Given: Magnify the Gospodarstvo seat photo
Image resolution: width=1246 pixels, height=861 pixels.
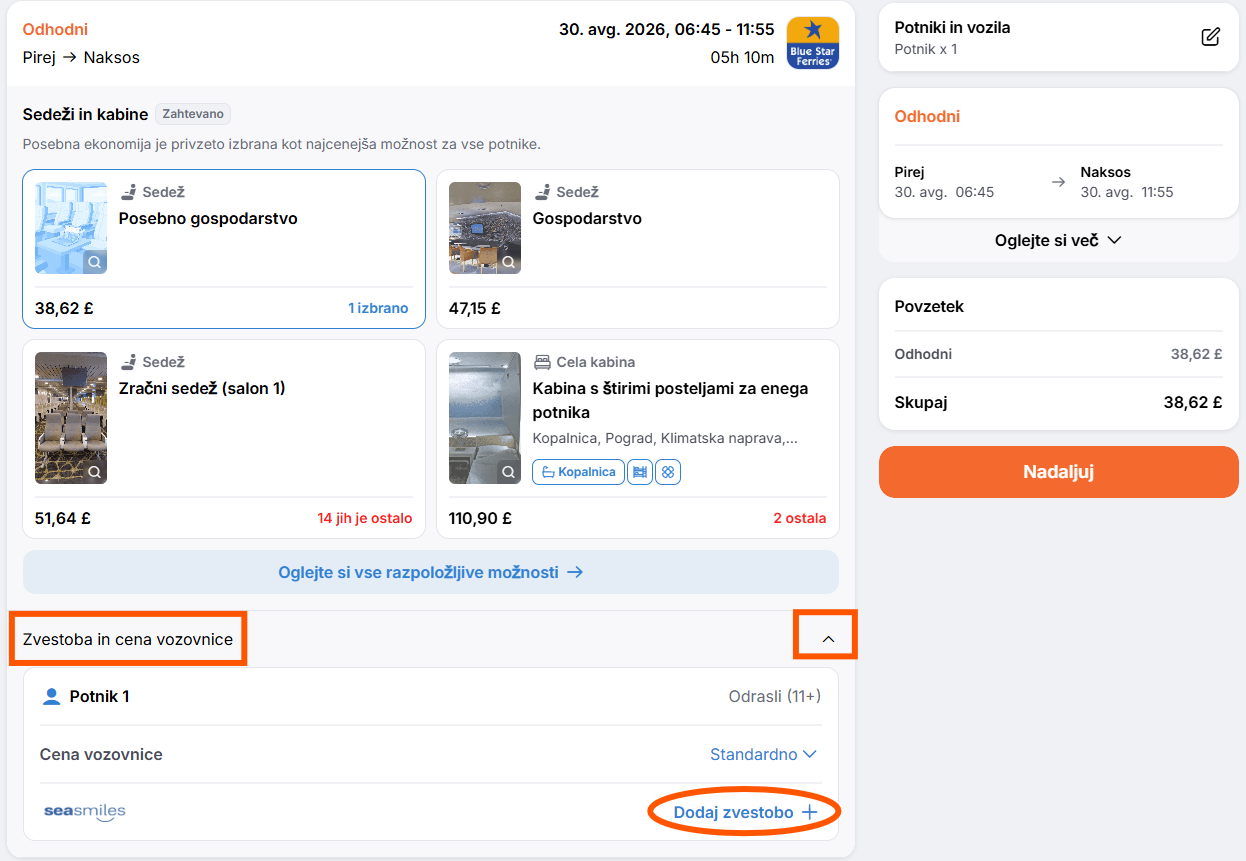Looking at the screenshot, I should tap(508, 262).
